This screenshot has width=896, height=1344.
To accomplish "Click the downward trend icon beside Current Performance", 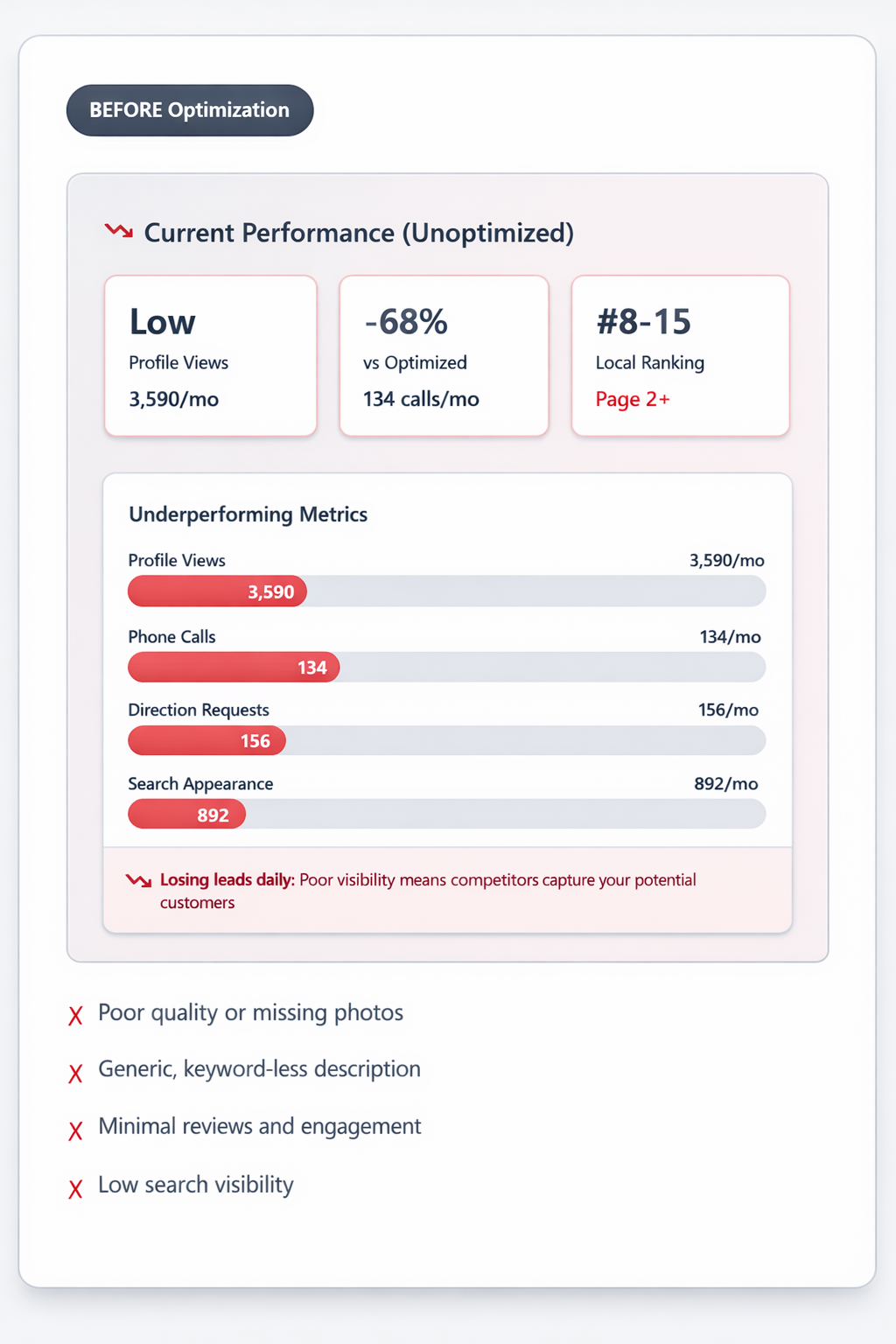I will 119,231.
